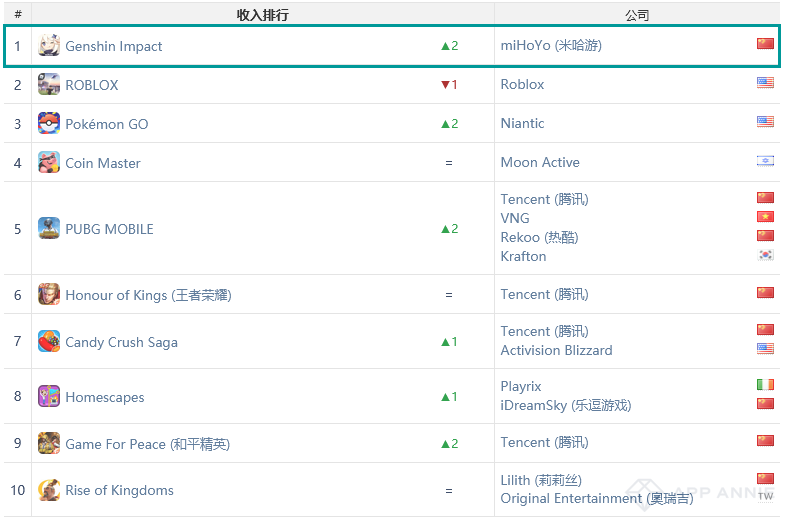Open the miHoYo company link
Screen dimensions: 786x520
click(551, 45)
